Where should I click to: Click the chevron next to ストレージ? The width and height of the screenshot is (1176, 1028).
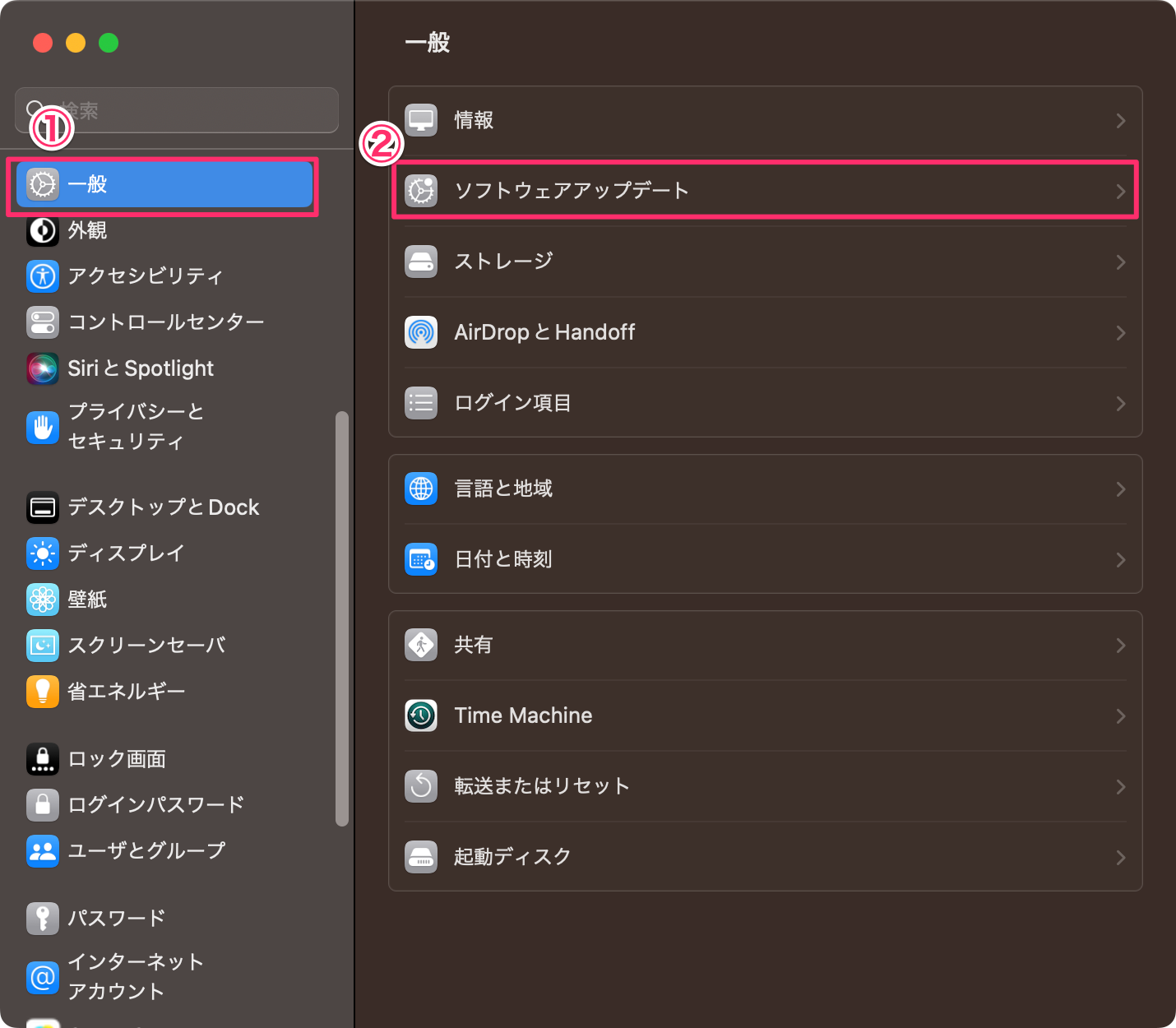point(1120,262)
